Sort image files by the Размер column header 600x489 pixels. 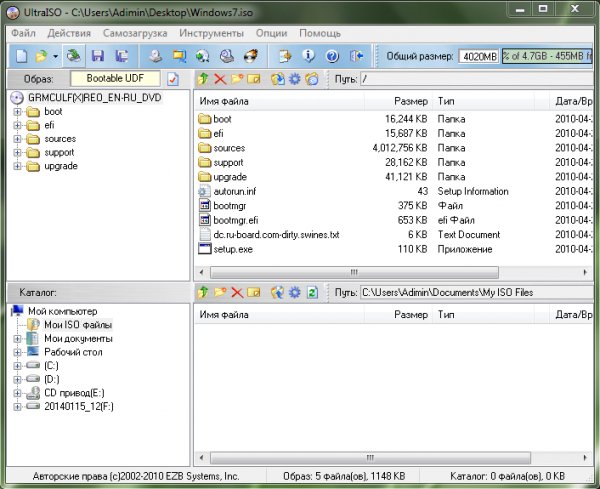click(x=398, y=101)
